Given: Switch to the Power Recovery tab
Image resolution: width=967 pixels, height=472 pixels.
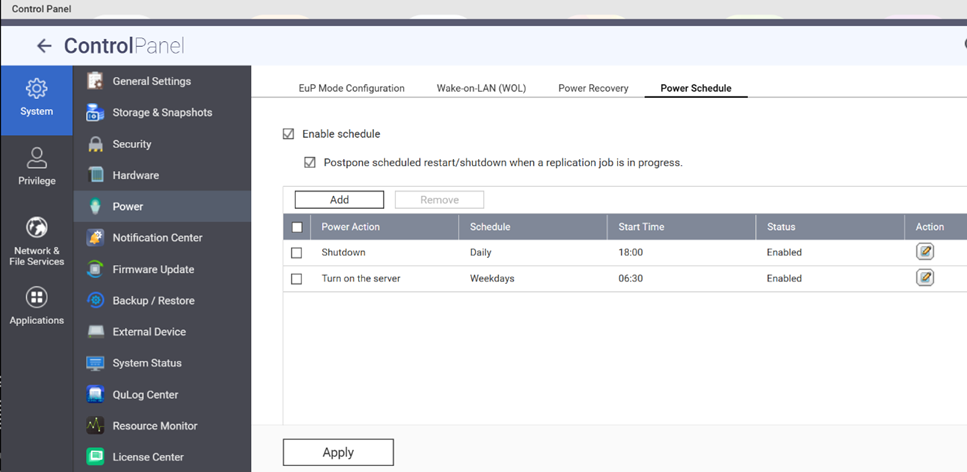Looking at the screenshot, I should pos(593,88).
